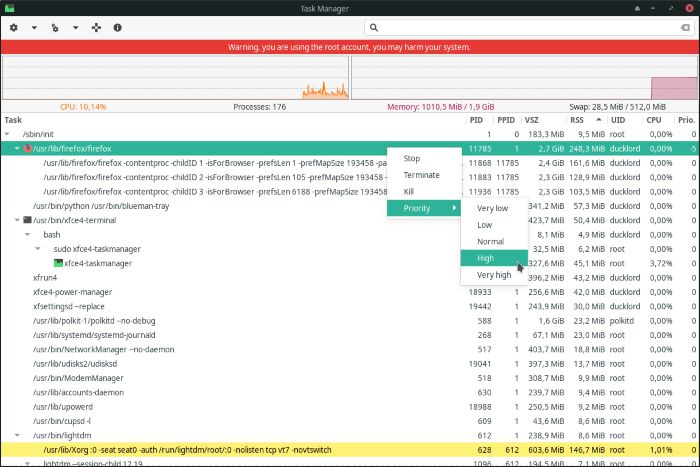Select the xfrun4 process row
This screenshot has width=700, height=467.
click(x=350, y=278)
